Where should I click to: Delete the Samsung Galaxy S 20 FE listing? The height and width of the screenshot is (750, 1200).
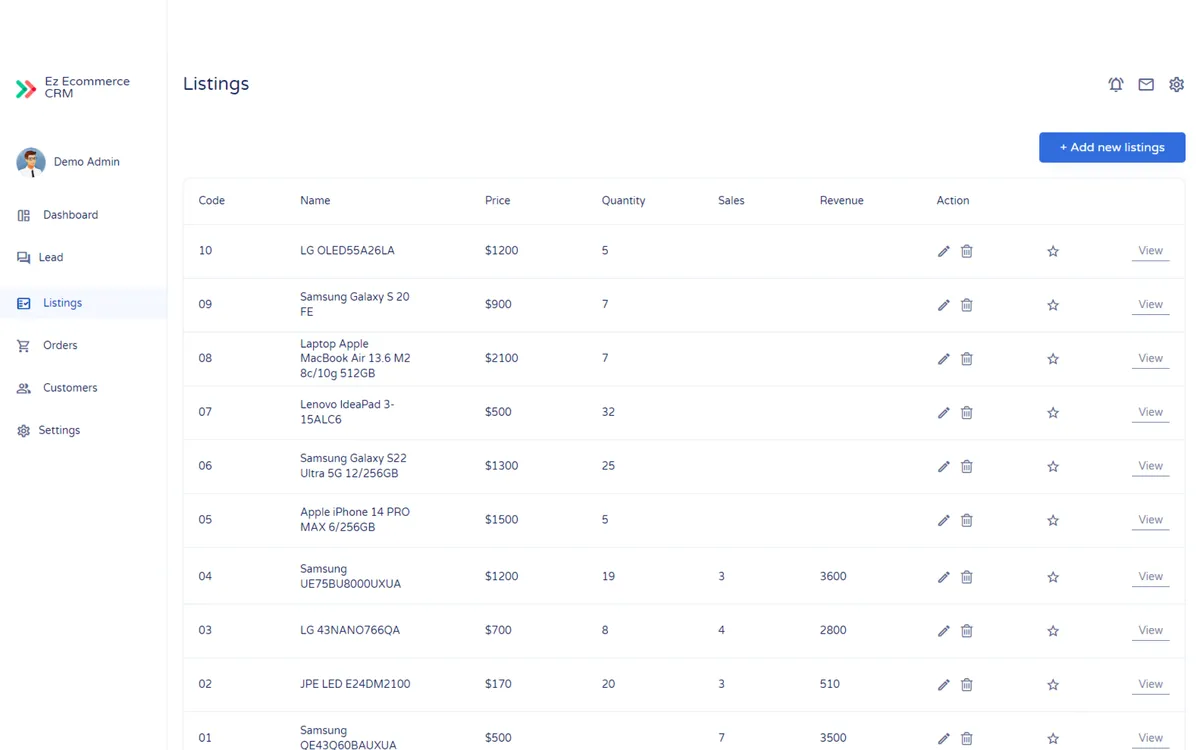point(967,305)
